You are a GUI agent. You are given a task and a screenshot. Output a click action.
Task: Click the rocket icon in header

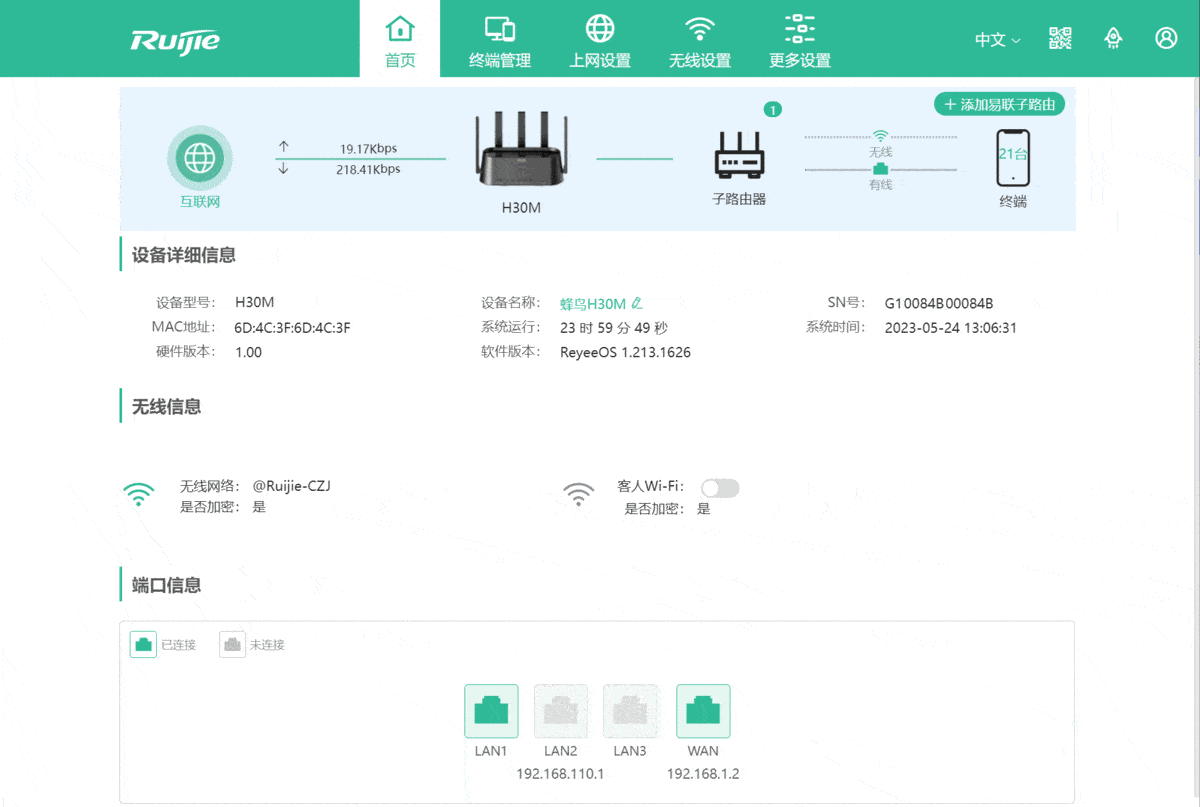tap(1113, 38)
